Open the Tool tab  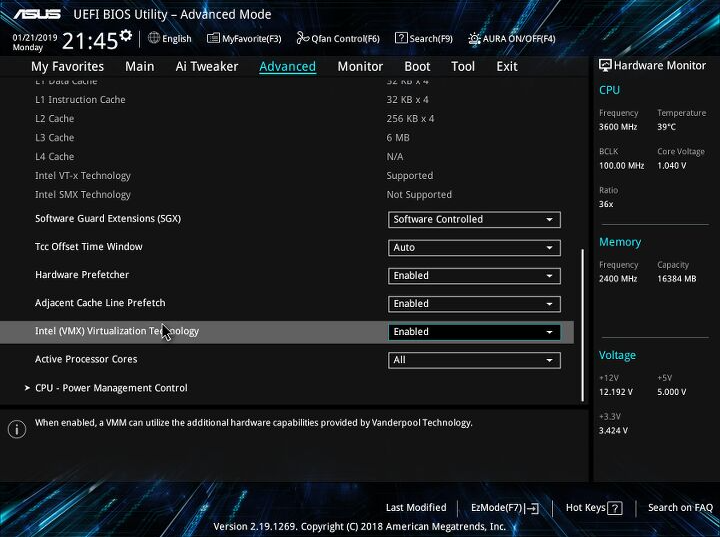(x=463, y=66)
